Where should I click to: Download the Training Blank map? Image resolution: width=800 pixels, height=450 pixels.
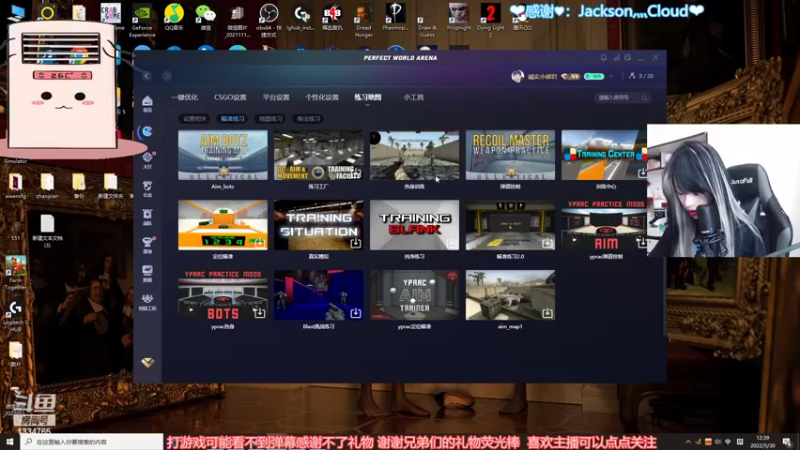point(451,243)
